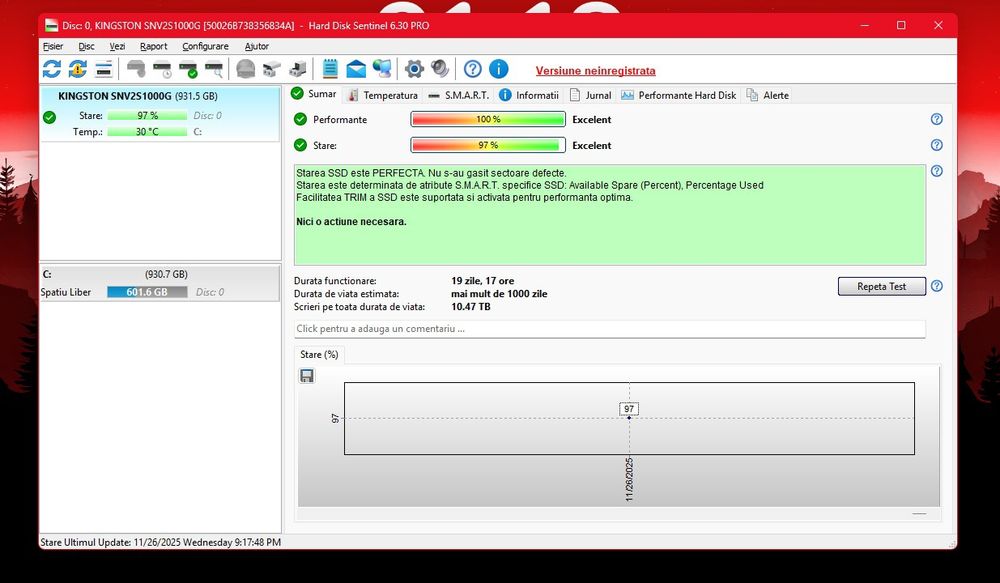The image size is (1000, 583).
Task: Open the Fisier menu
Action: 53,47
